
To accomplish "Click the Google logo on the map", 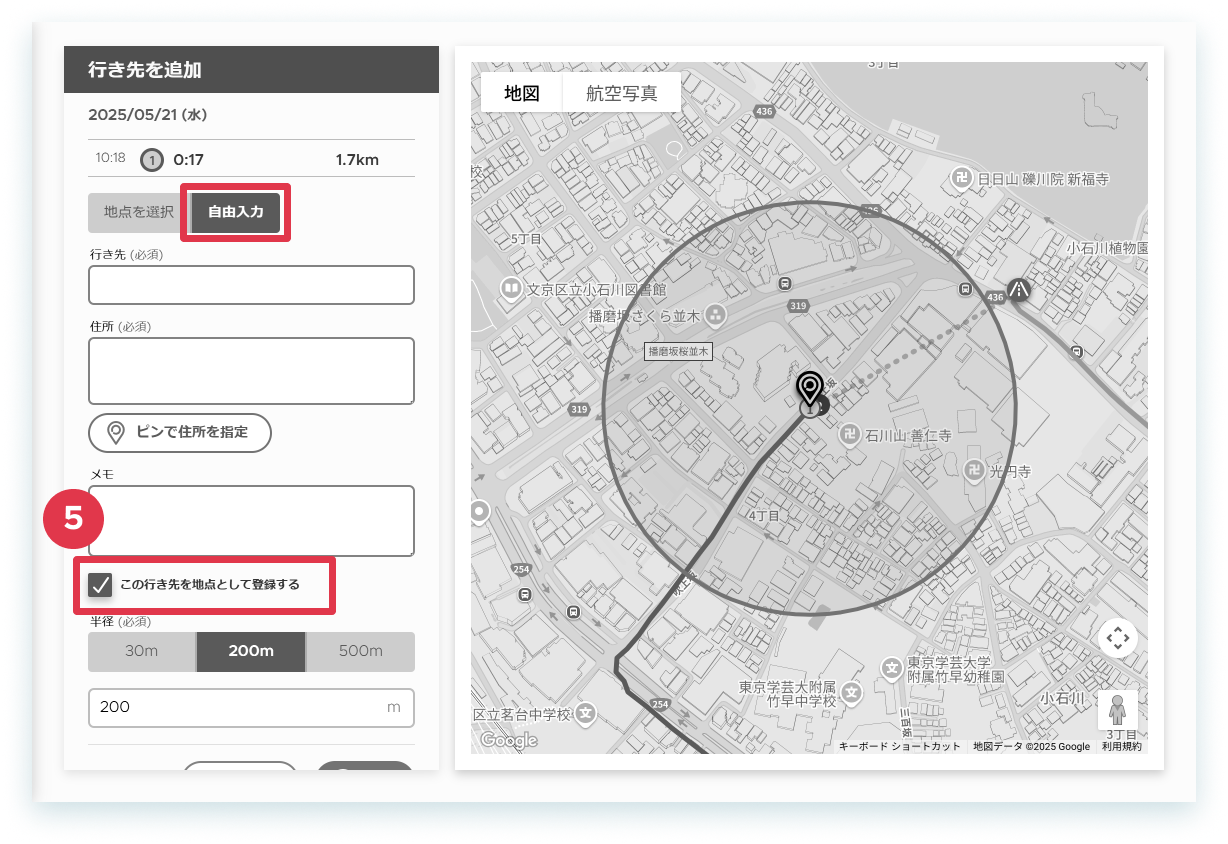I will (508, 741).
